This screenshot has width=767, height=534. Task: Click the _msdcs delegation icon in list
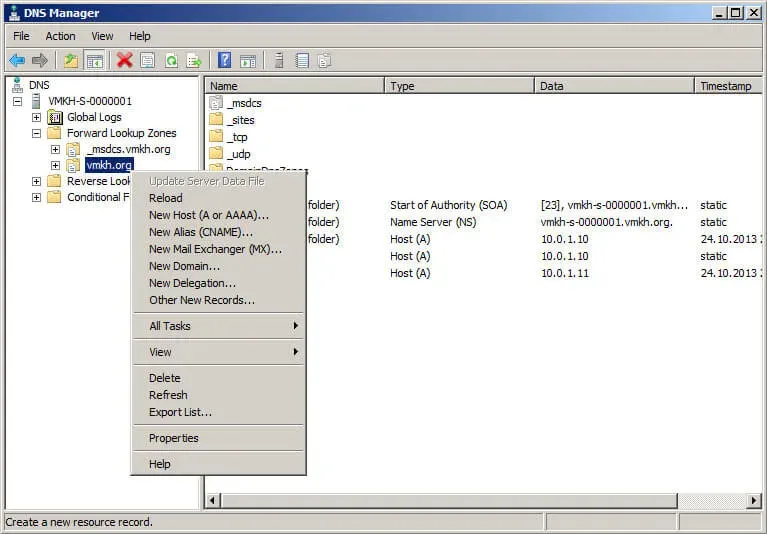pyautogui.click(x=216, y=103)
